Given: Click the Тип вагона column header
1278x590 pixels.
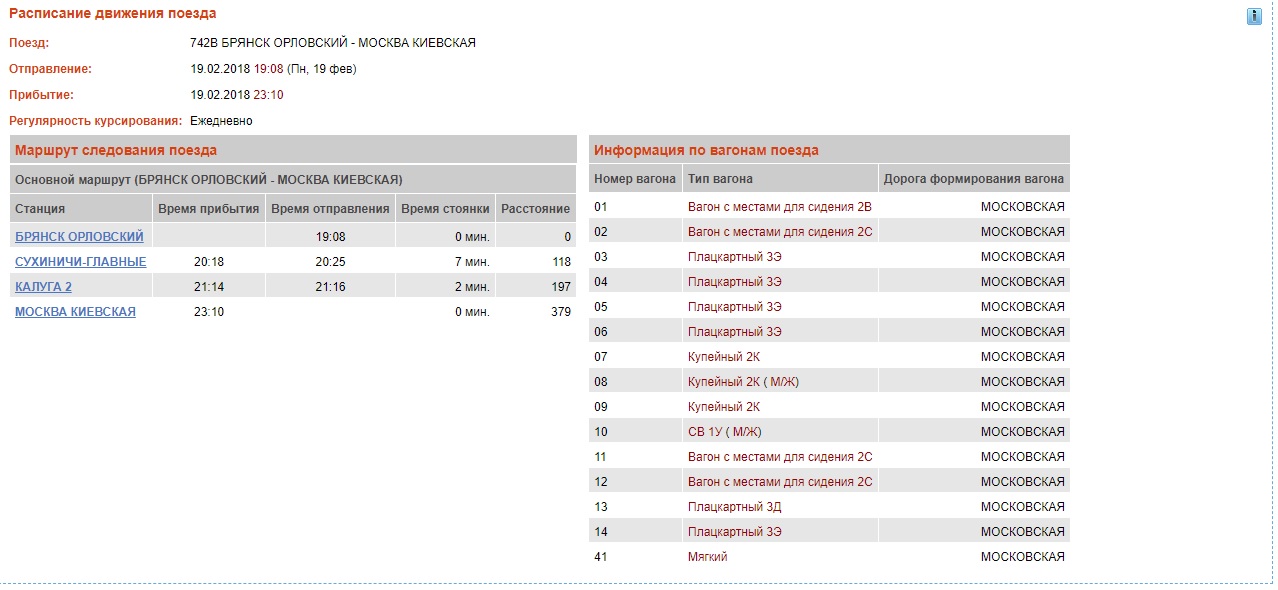Looking at the screenshot, I should coord(720,179).
